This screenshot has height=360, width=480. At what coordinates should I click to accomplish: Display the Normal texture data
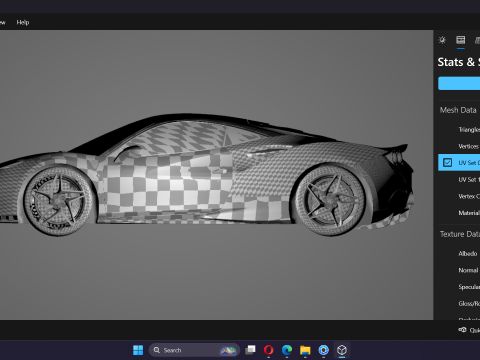(x=468, y=270)
